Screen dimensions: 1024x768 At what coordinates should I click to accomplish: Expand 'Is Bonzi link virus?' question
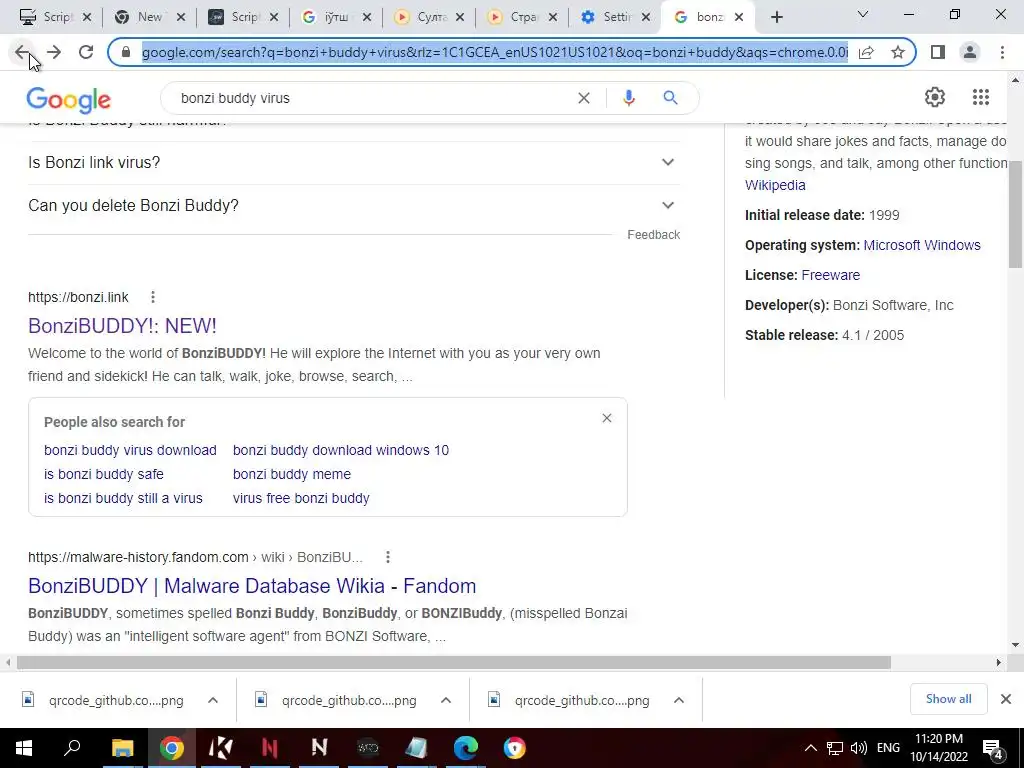click(354, 163)
